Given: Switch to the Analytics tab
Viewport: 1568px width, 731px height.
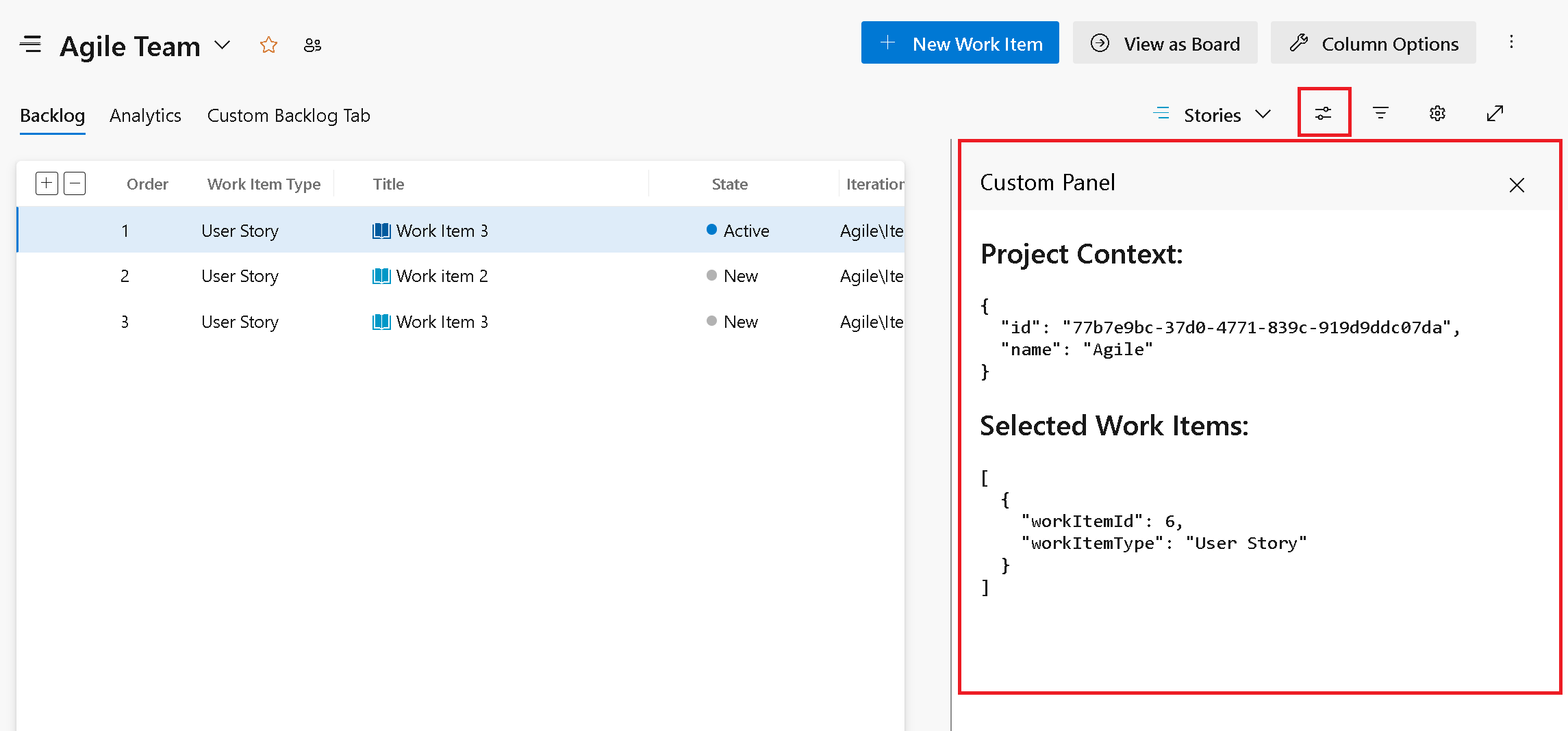Looking at the screenshot, I should pyautogui.click(x=145, y=116).
